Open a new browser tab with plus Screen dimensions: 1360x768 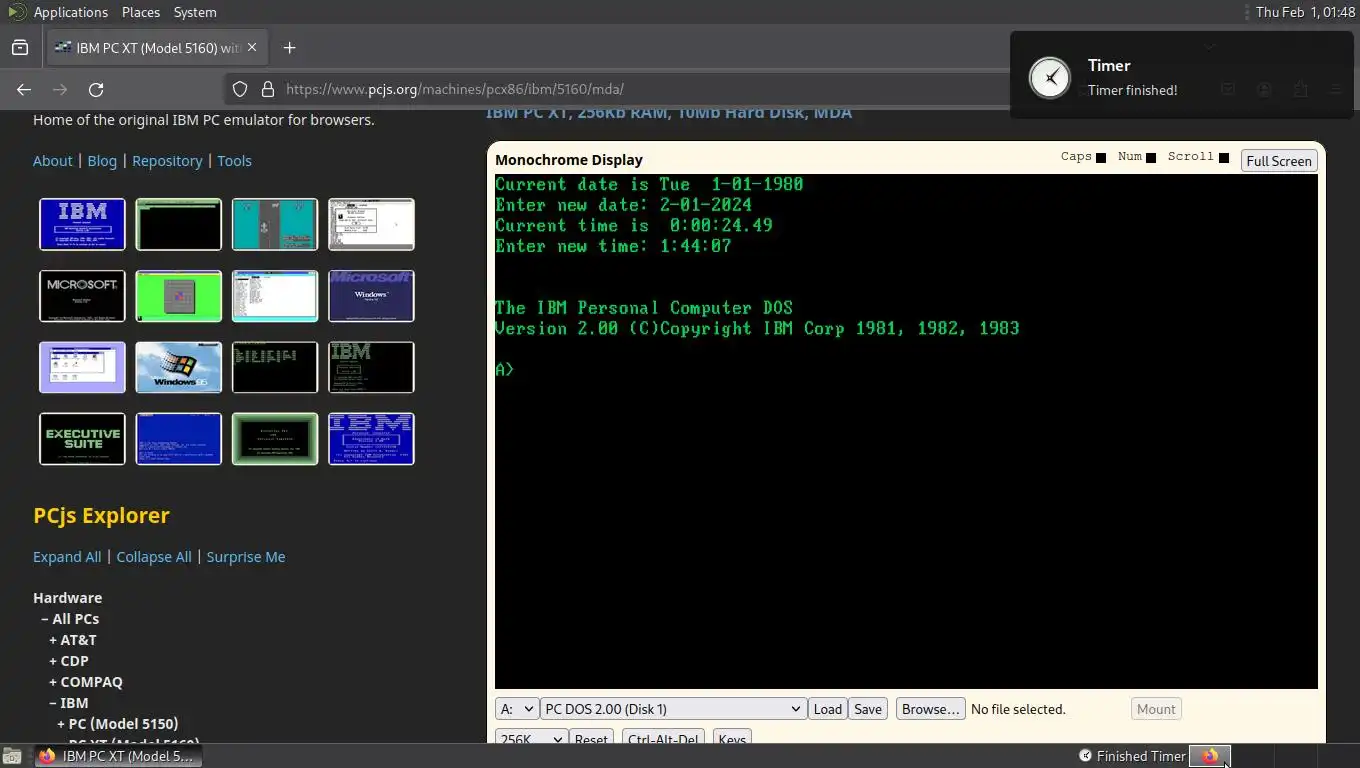pos(289,48)
